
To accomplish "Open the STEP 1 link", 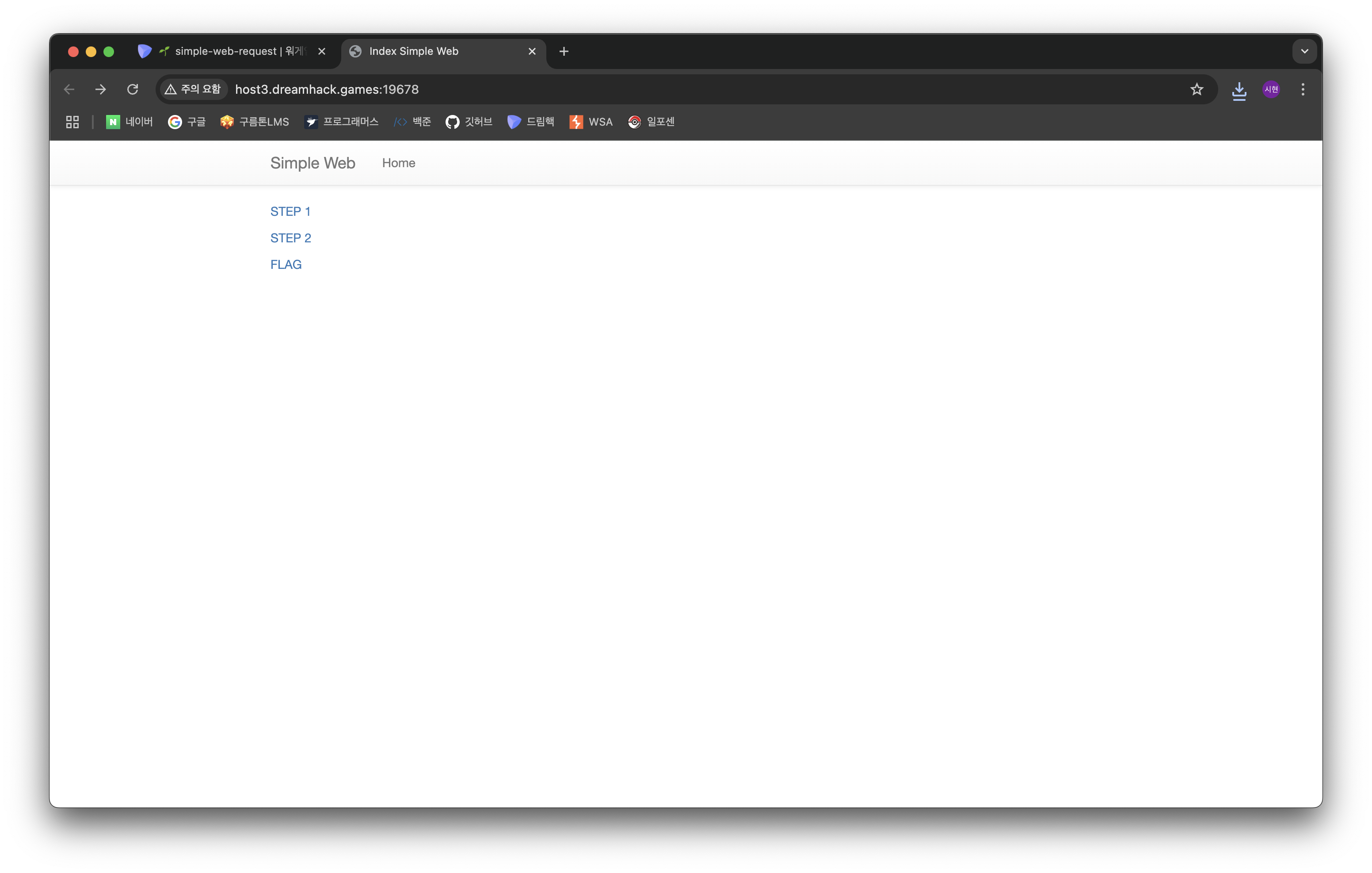I will click(290, 211).
